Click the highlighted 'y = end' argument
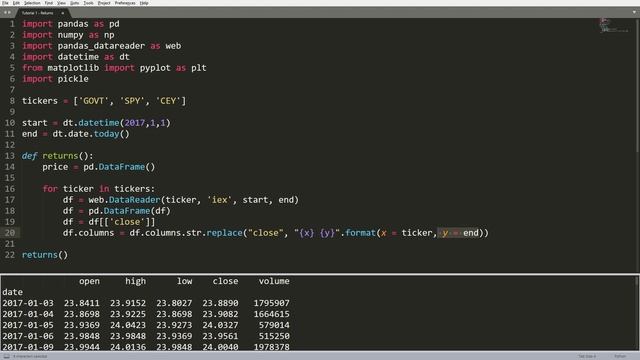The width and height of the screenshot is (640, 360). point(458,233)
